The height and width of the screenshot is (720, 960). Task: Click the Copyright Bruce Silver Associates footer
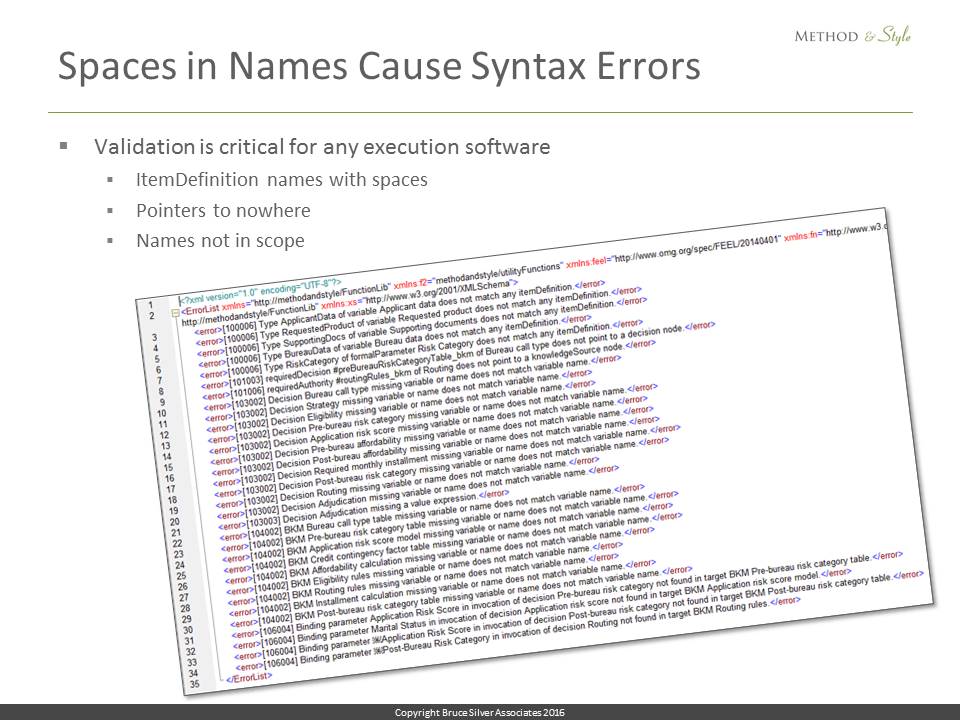[480, 712]
